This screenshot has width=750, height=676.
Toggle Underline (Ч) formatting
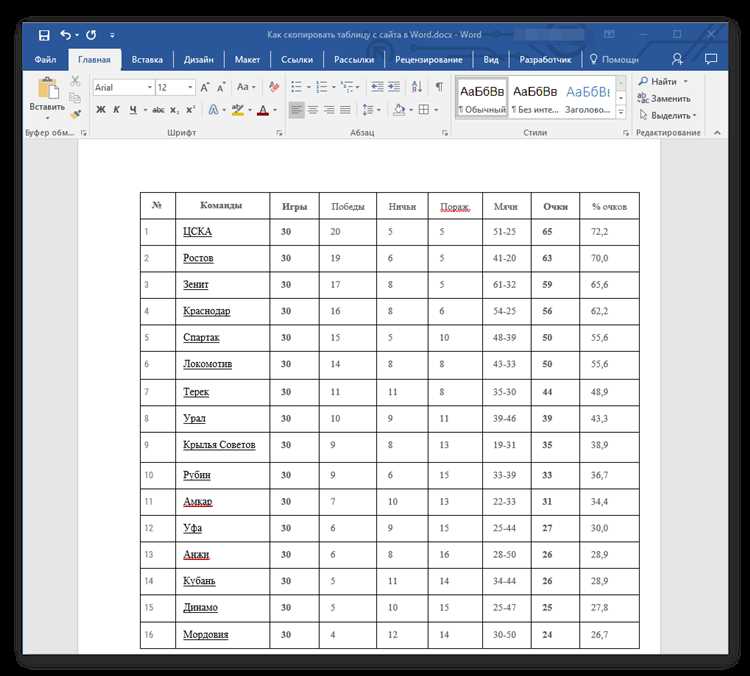coord(133,110)
